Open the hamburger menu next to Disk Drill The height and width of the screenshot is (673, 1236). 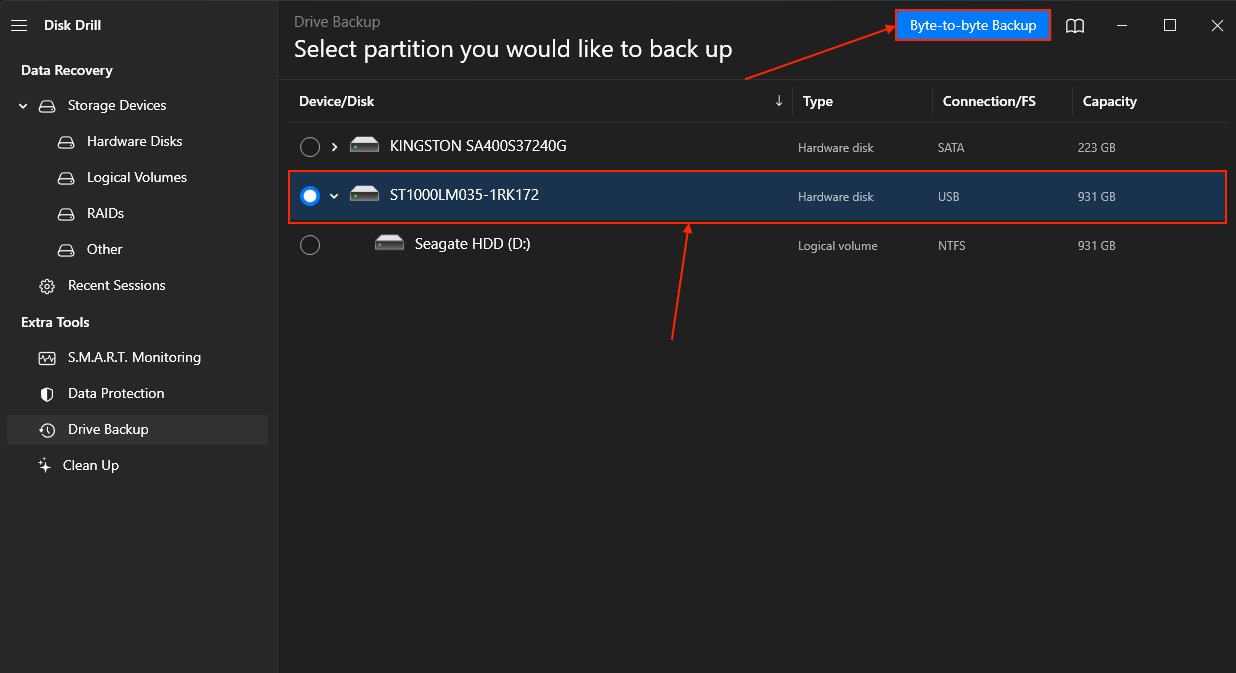[18, 26]
